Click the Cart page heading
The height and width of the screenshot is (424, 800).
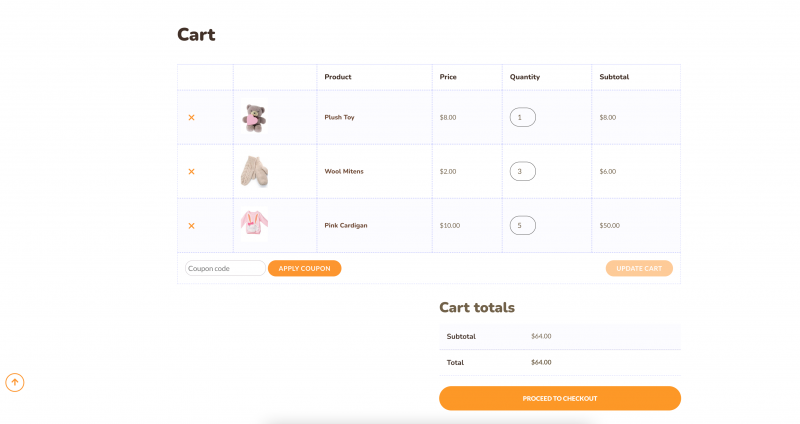[196, 35]
